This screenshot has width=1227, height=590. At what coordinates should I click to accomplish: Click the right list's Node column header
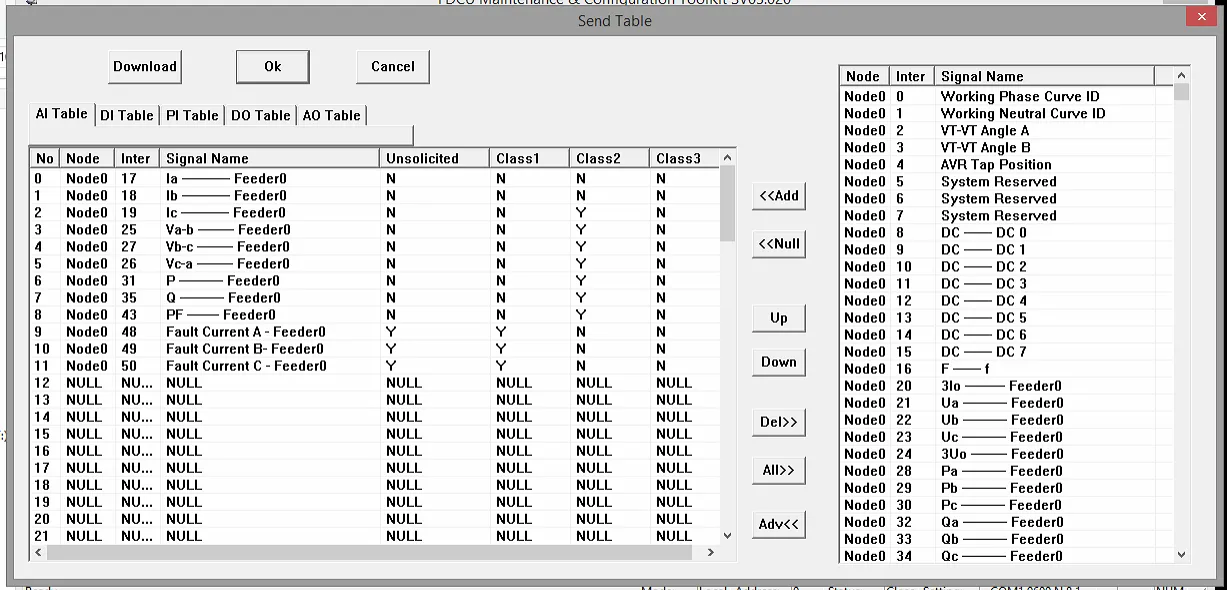tap(864, 76)
